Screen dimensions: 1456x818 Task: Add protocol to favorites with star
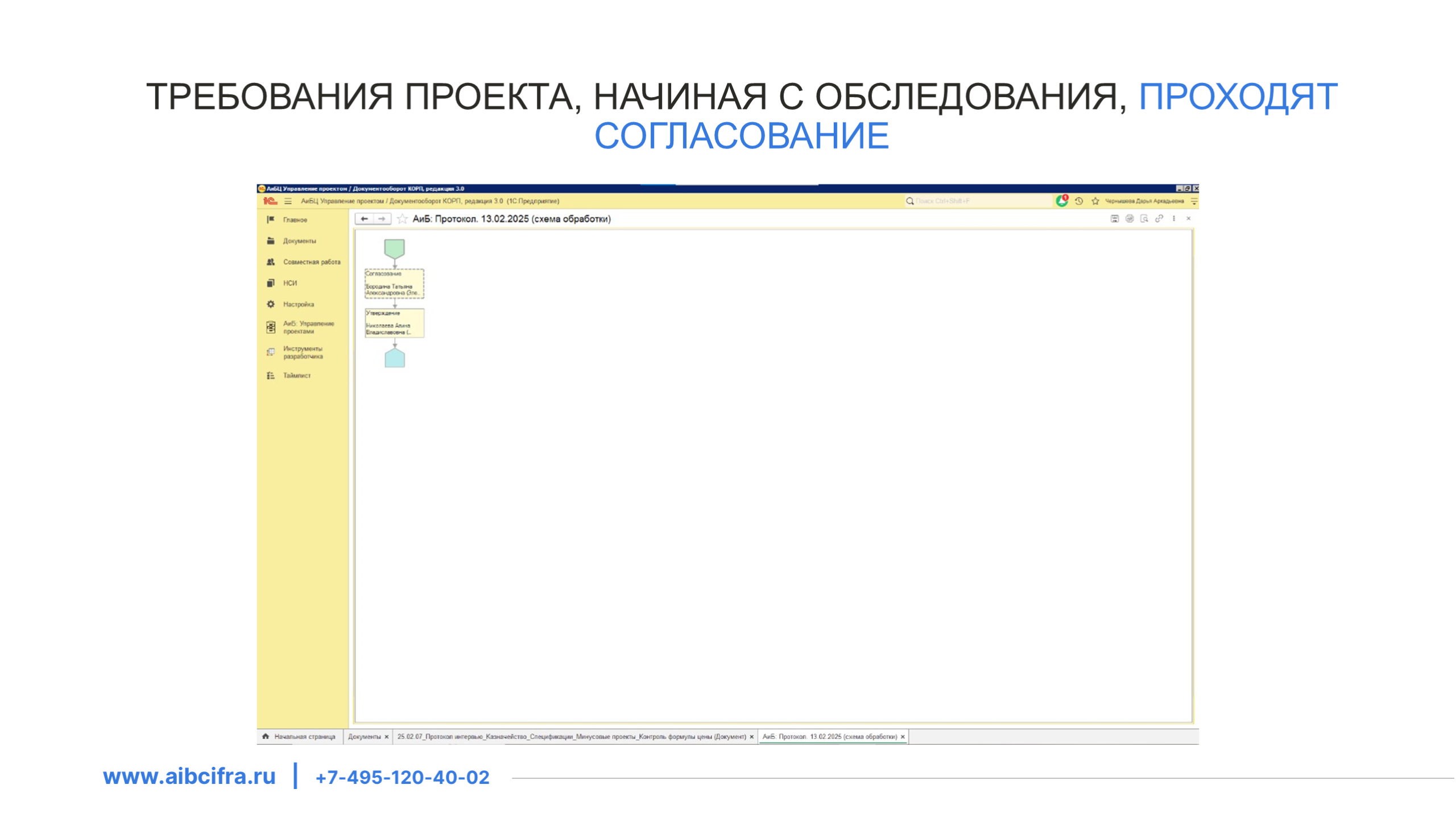pyautogui.click(x=403, y=219)
